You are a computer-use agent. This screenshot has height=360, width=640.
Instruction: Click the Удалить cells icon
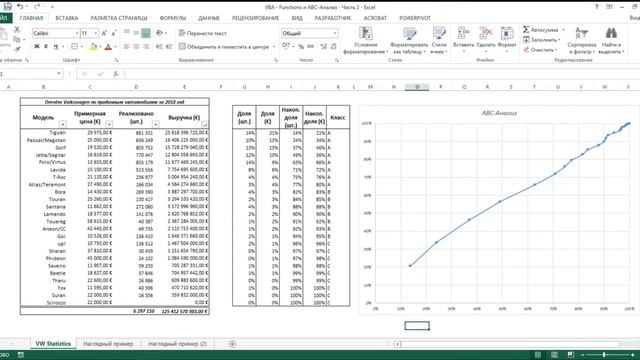point(485,34)
